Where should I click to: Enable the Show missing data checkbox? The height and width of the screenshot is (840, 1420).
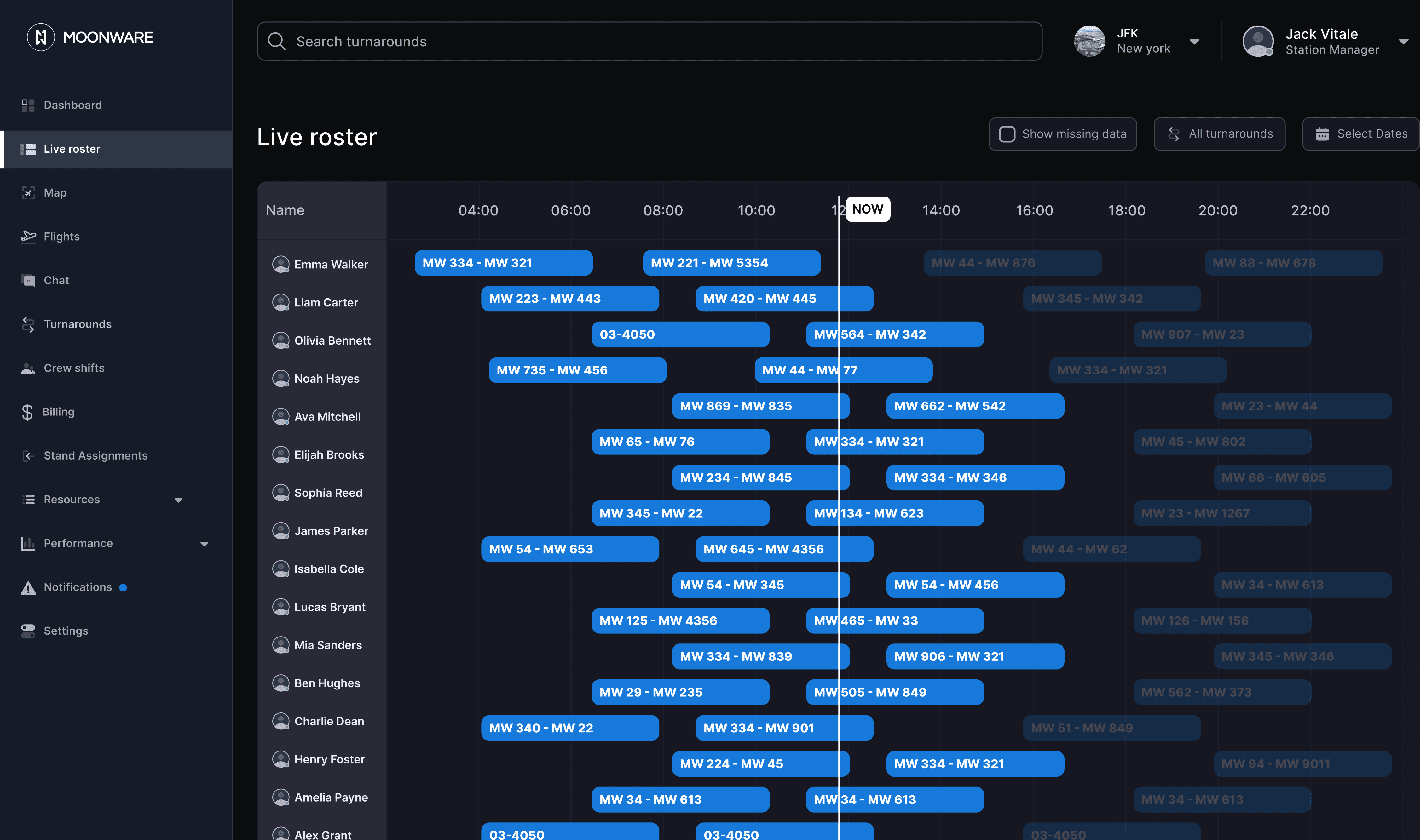(1007, 134)
